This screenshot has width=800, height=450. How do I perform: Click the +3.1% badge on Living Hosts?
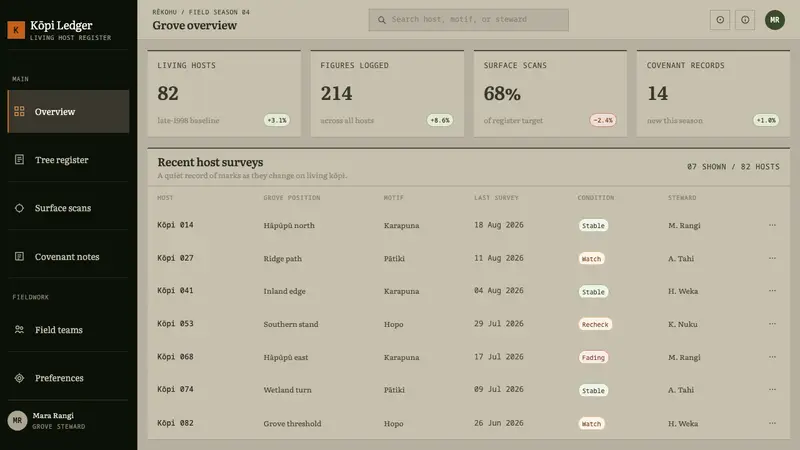click(x=277, y=120)
